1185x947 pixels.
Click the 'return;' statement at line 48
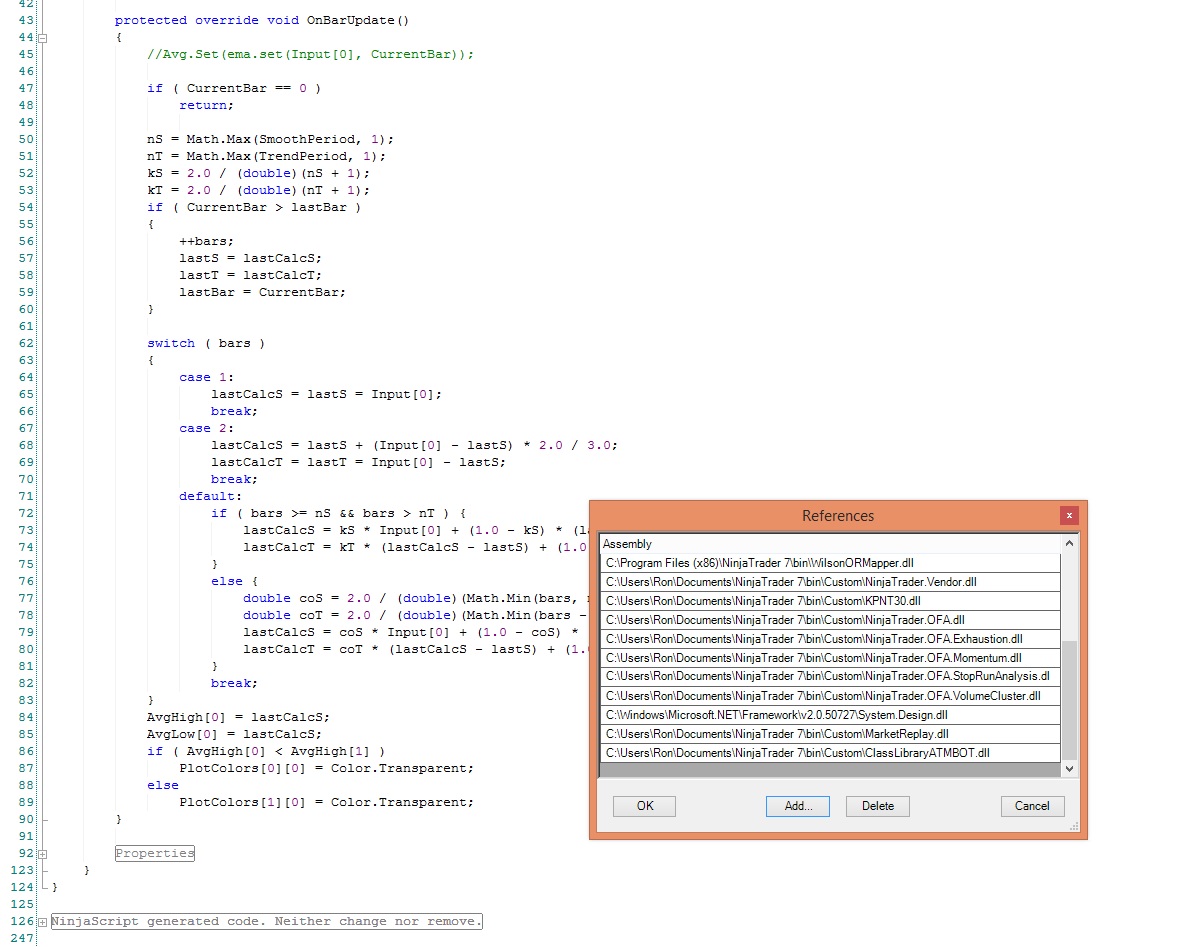(x=206, y=105)
